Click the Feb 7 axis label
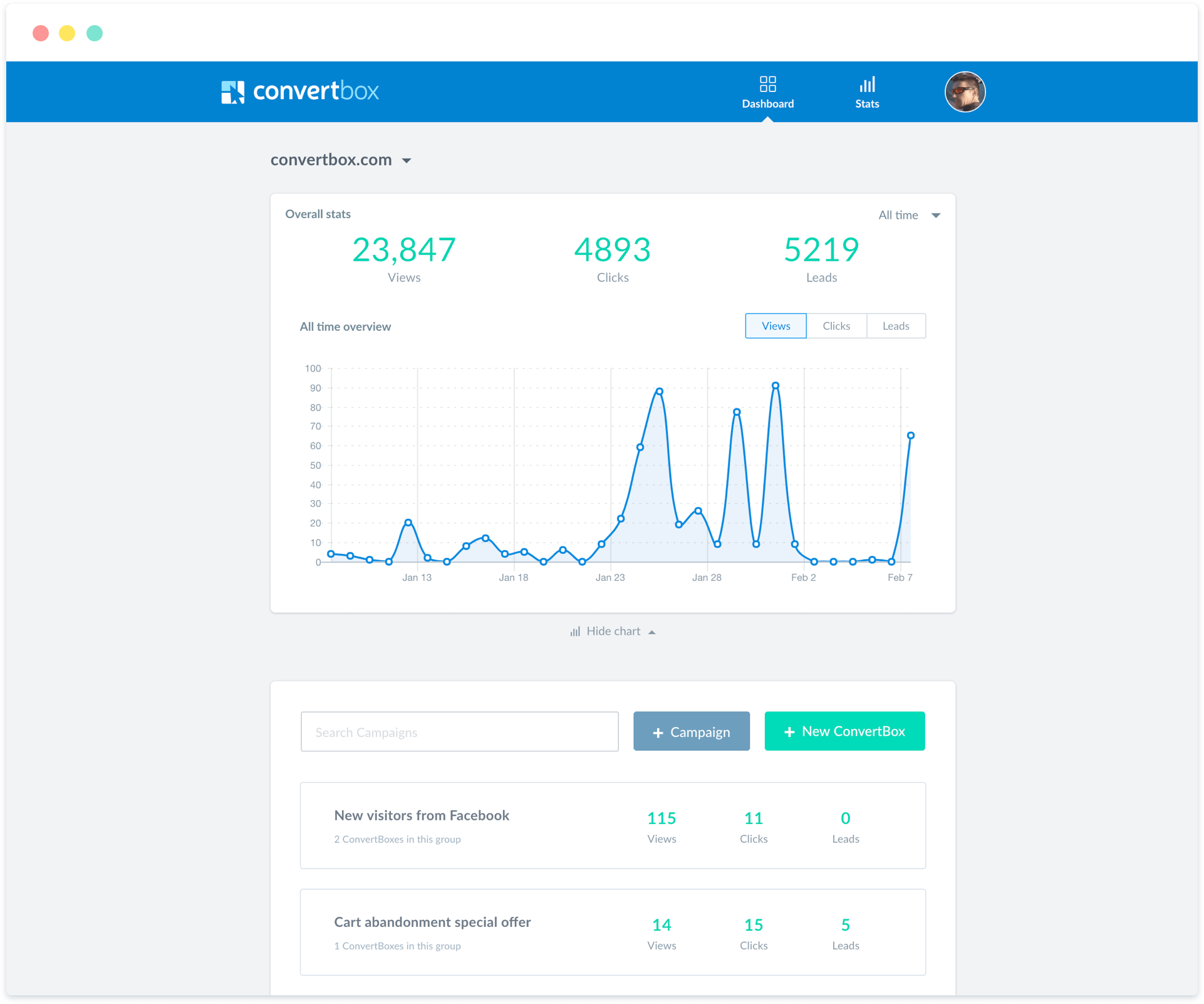Viewport: 1204px width, 1004px height. point(900,577)
